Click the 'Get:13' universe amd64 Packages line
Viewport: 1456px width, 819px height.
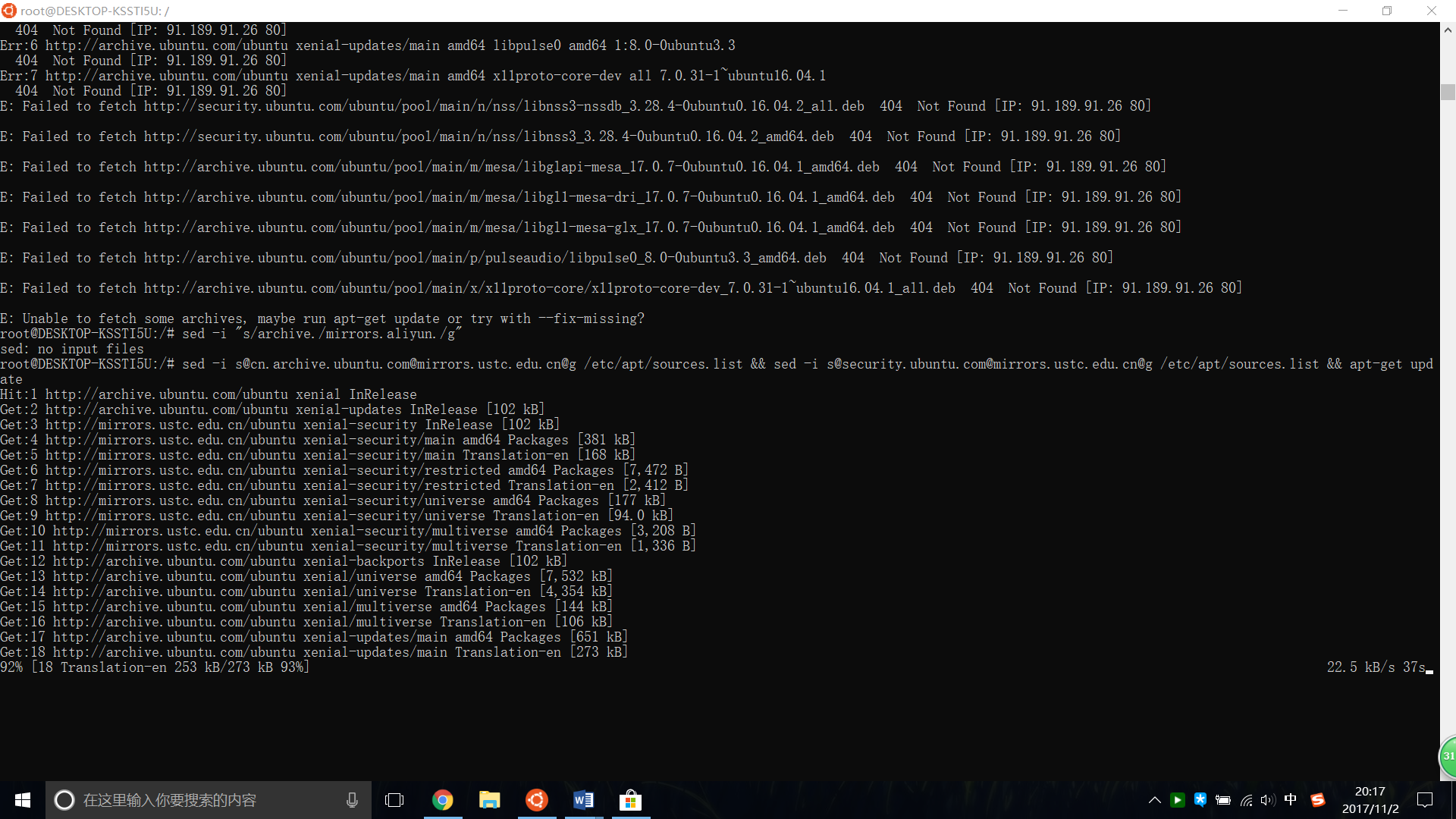(x=306, y=576)
